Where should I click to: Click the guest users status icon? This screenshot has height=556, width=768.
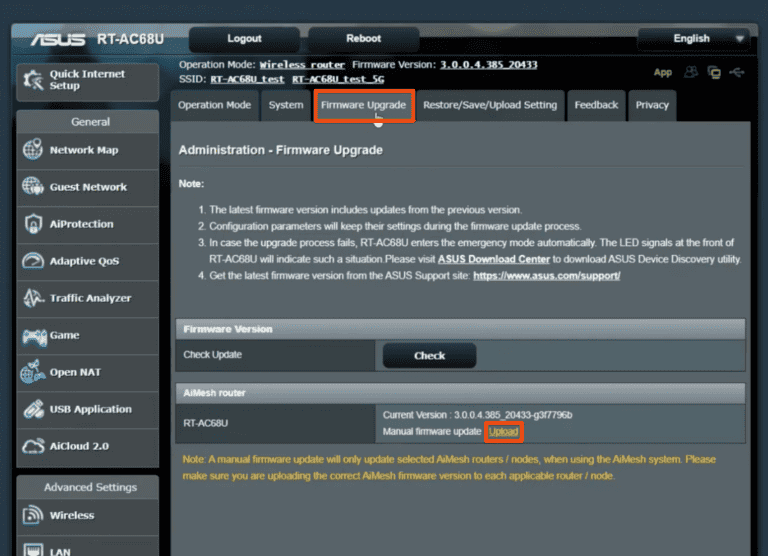coord(691,72)
